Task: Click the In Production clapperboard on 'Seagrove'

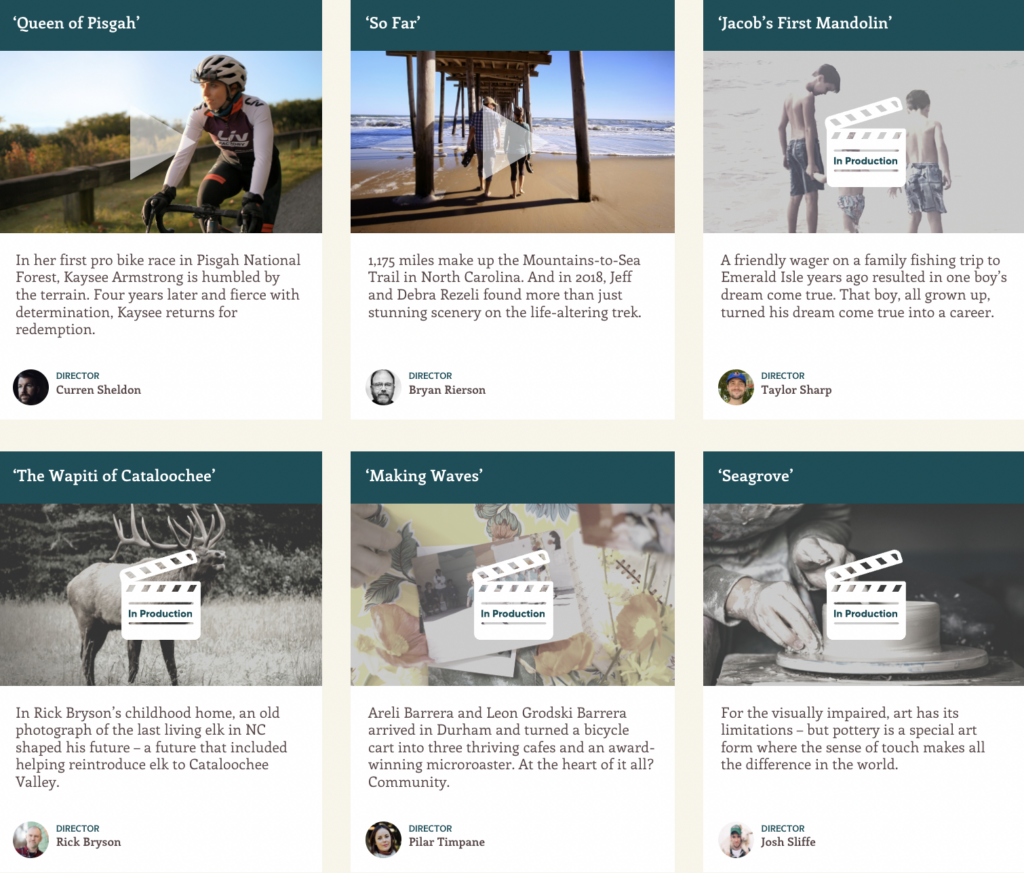Action: [x=865, y=595]
